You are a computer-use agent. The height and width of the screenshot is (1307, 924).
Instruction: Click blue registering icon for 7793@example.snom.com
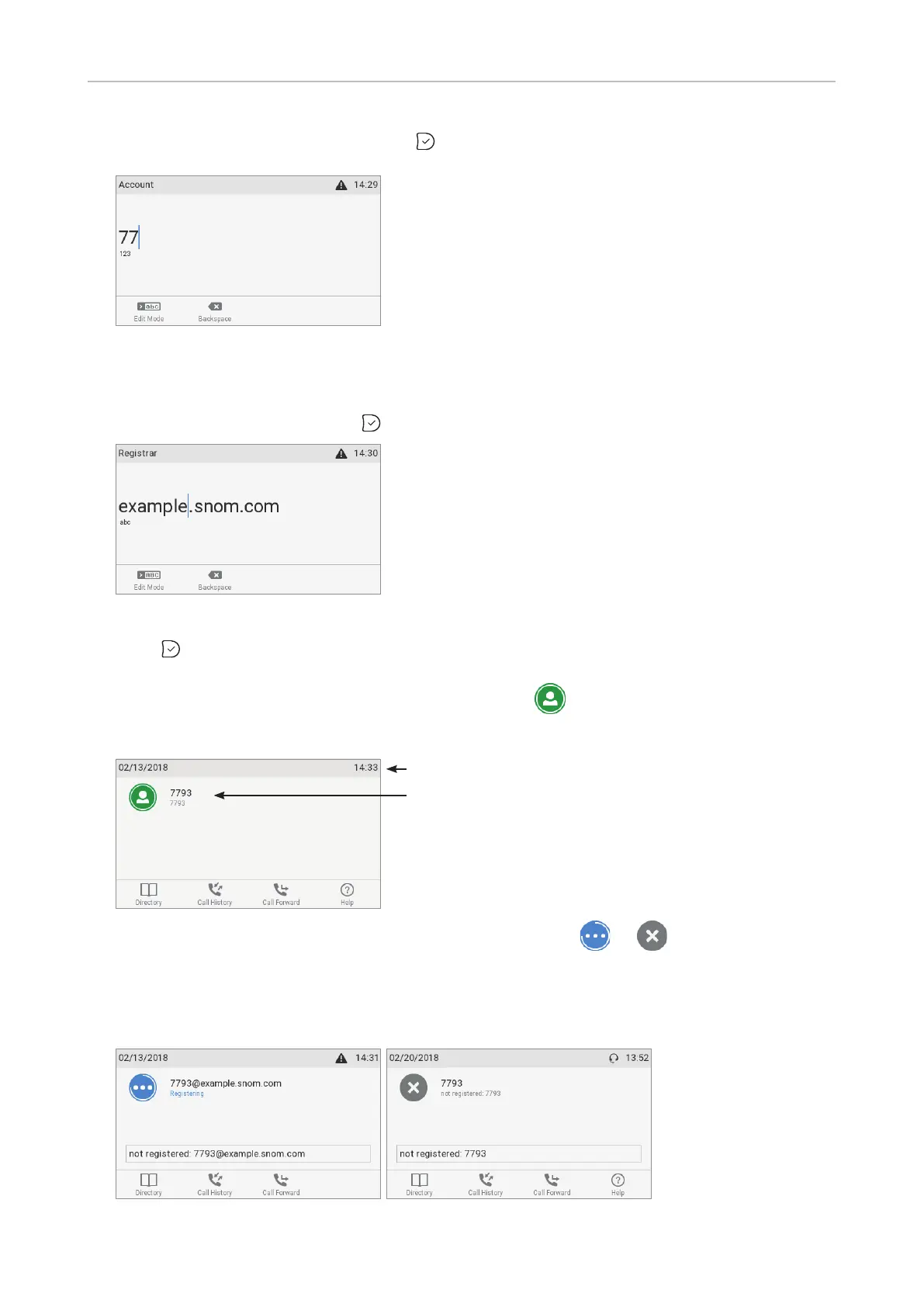[143, 1087]
